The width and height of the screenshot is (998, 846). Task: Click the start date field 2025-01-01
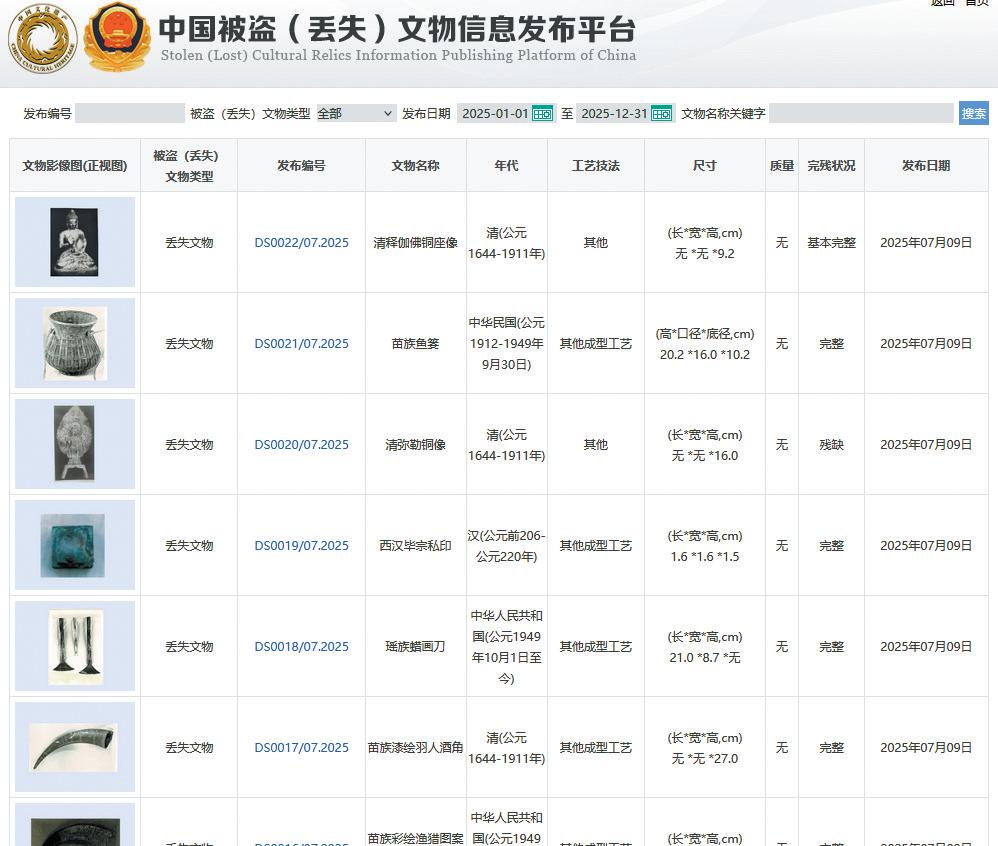(x=494, y=114)
